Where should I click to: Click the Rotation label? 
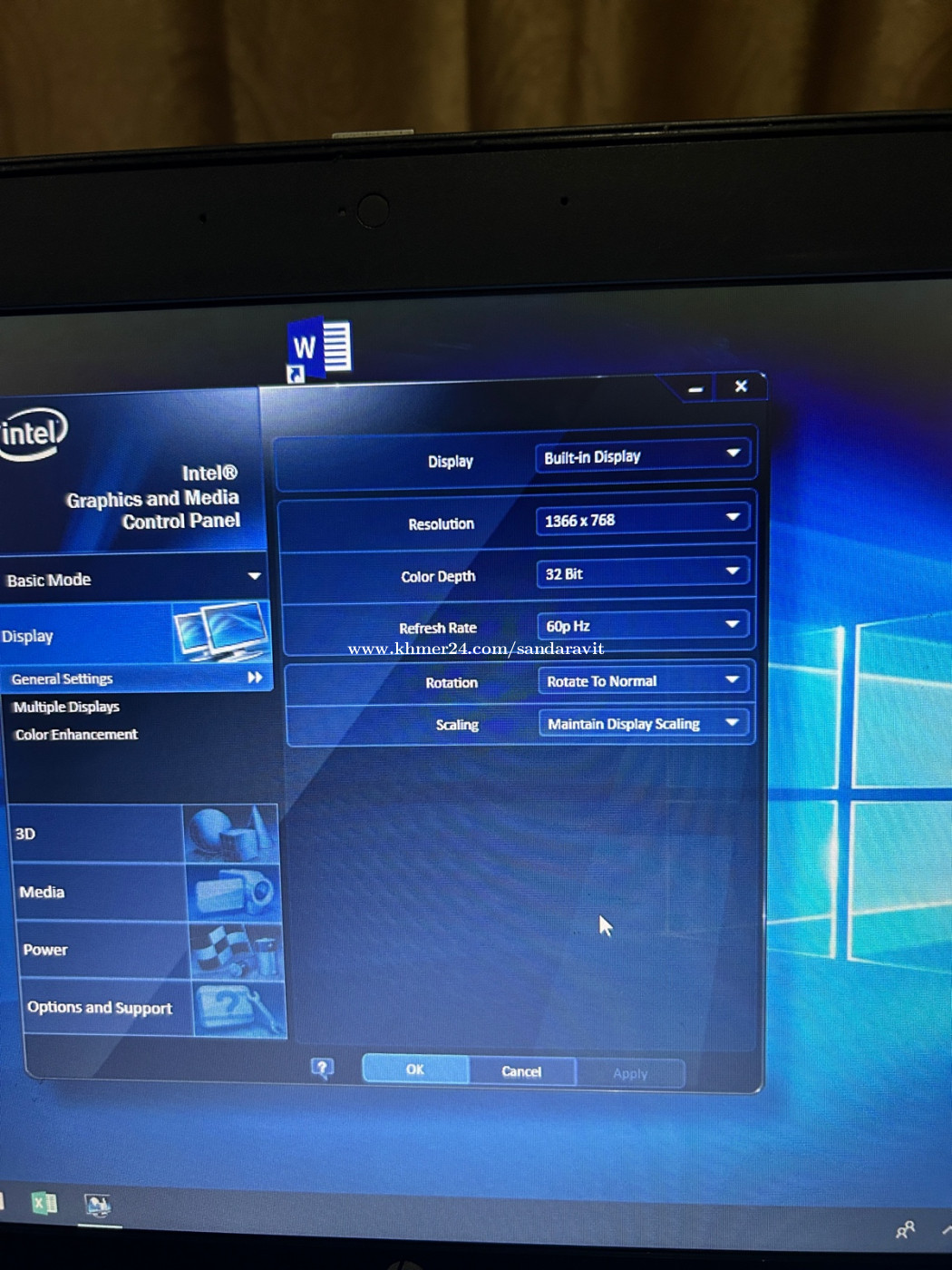pos(452,683)
